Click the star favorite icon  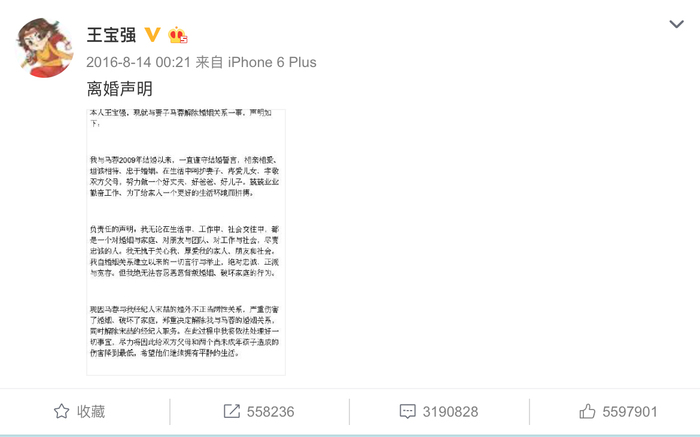point(62,411)
